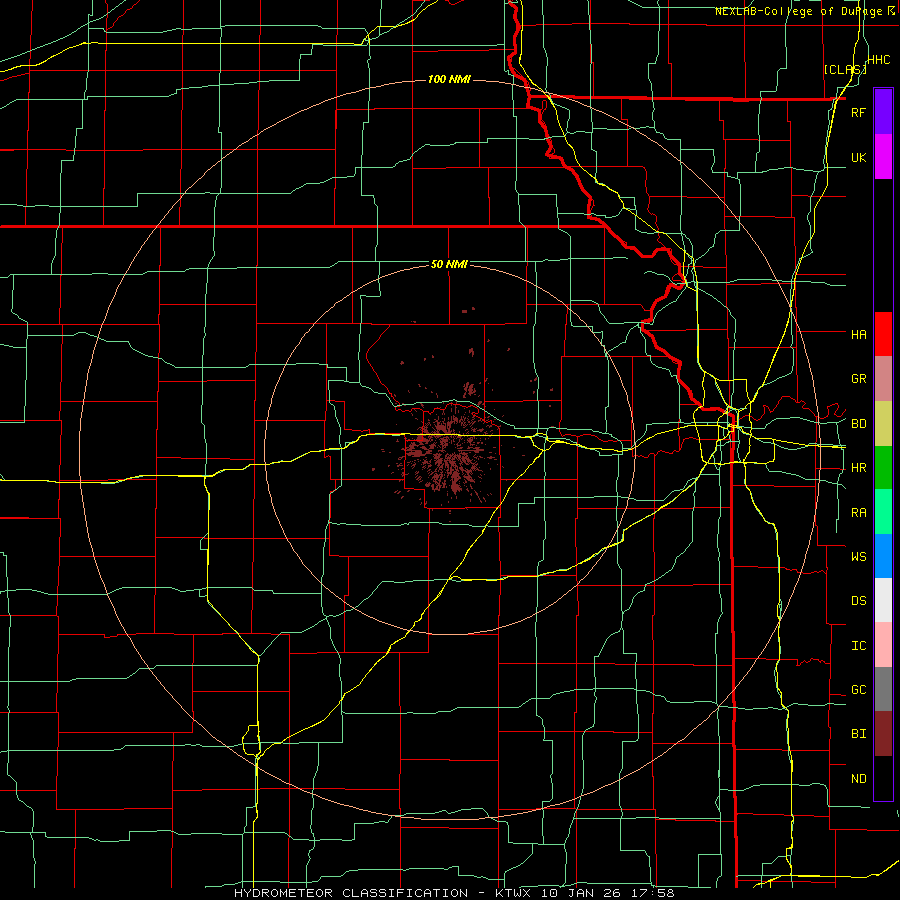Click the WS legend label
This screenshot has height=900, width=900.
[x=858, y=557]
